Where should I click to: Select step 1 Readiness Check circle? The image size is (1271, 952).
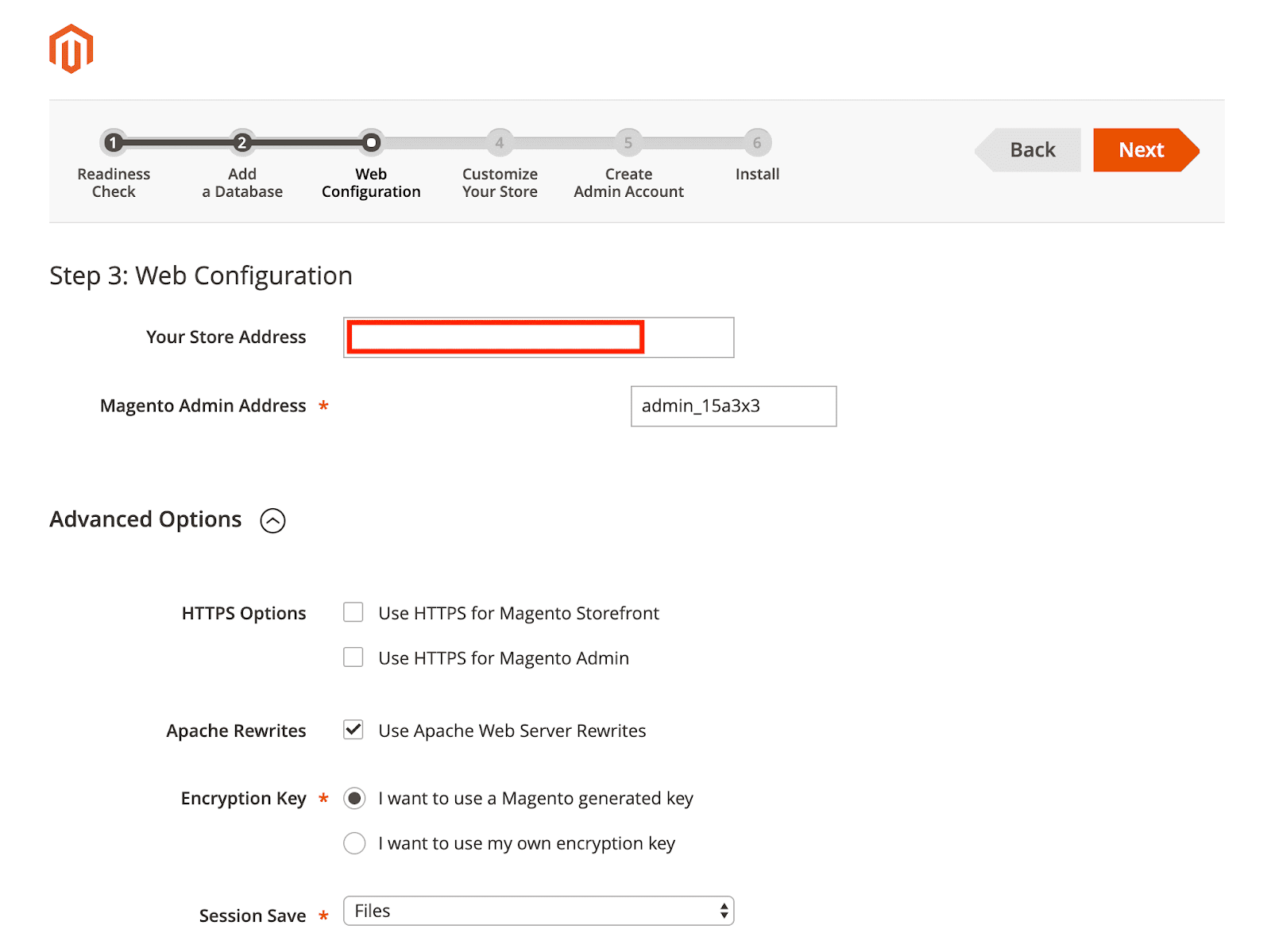pos(114,143)
